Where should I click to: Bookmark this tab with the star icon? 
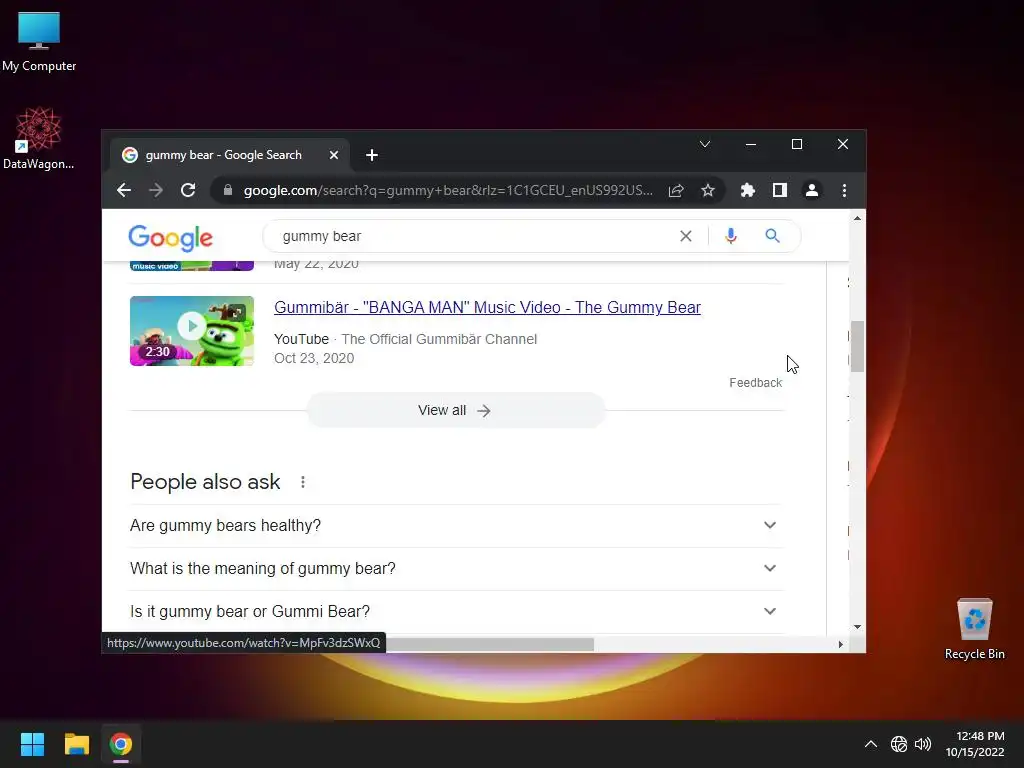(708, 190)
